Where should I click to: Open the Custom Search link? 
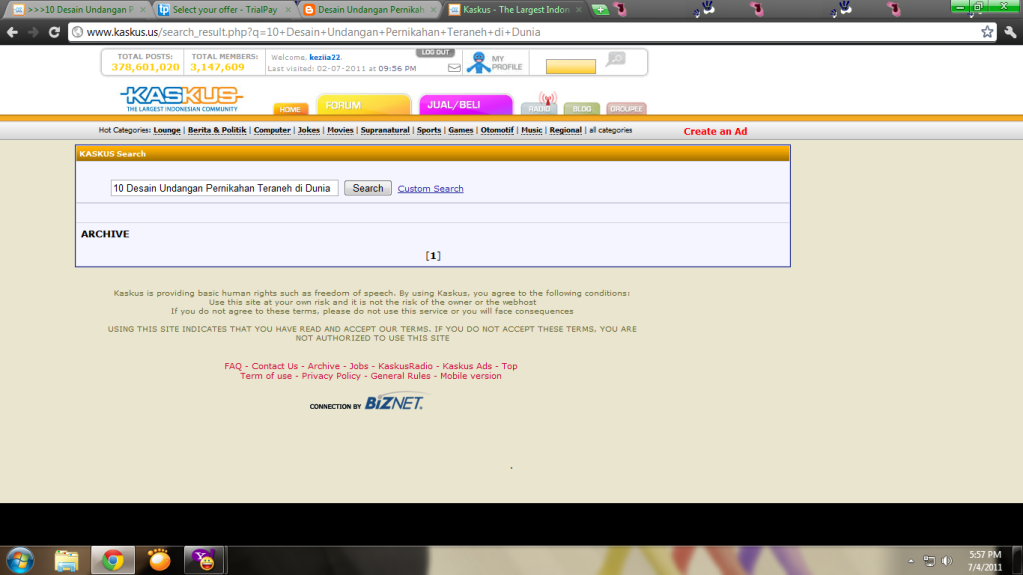431,189
